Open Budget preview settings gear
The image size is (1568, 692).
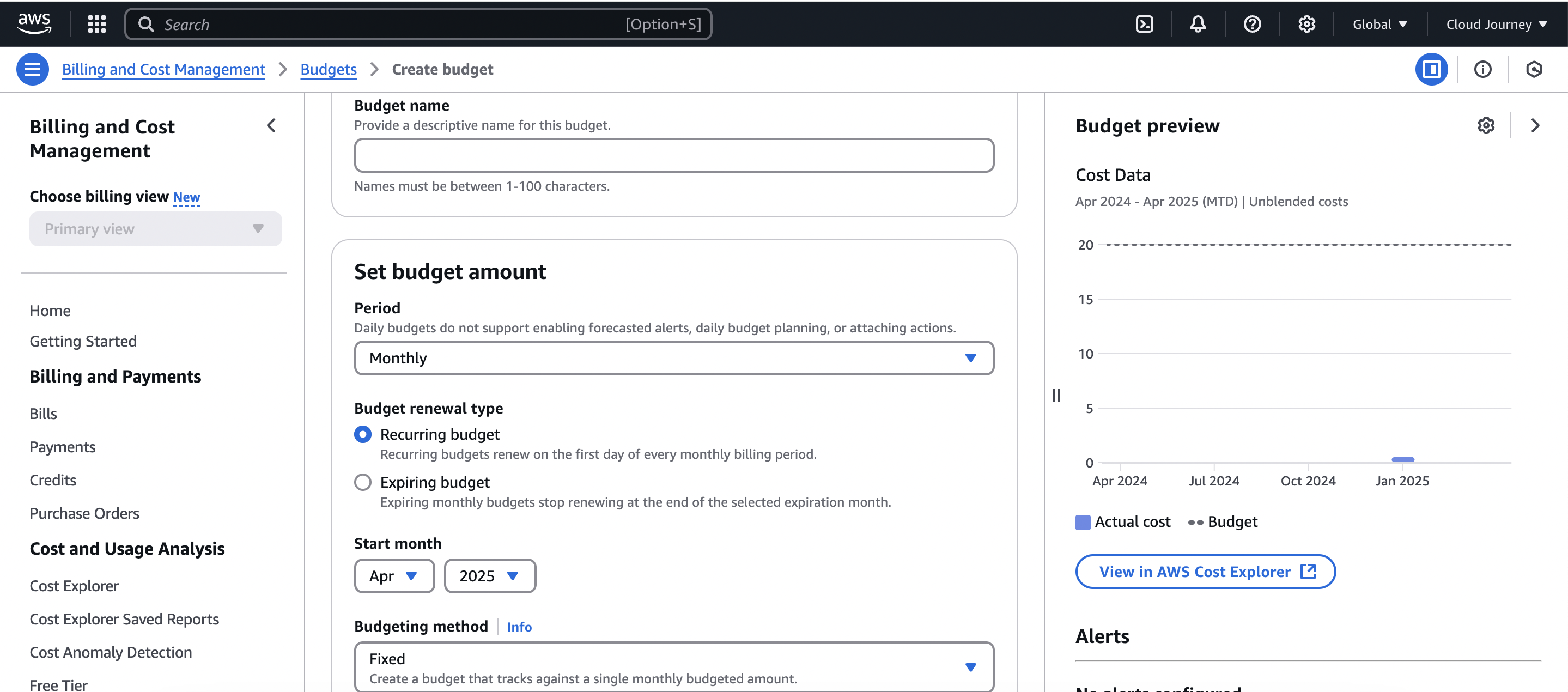pyautogui.click(x=1486, y=125)
